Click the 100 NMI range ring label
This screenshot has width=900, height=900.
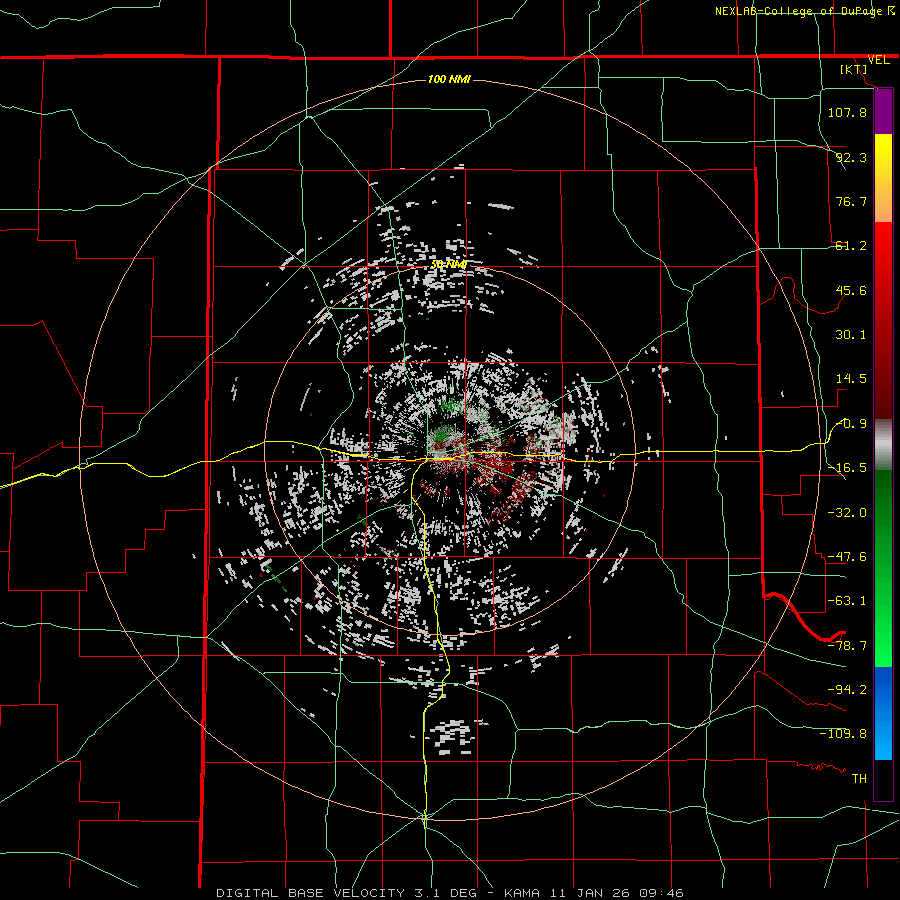[x=449, y=79]
